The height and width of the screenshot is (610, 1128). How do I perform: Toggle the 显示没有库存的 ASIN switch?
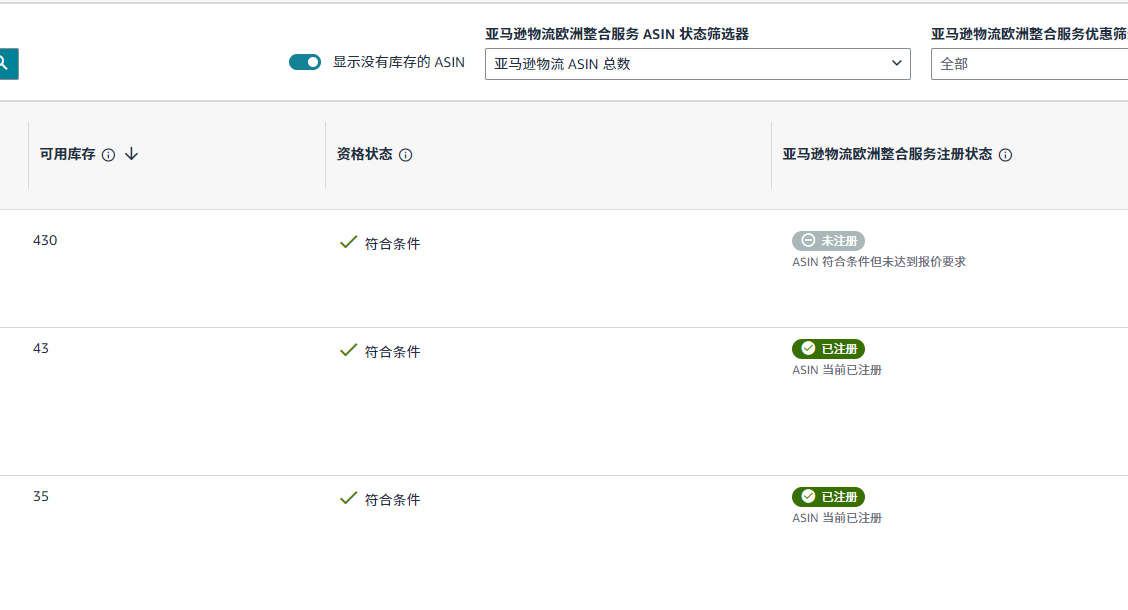305,62
